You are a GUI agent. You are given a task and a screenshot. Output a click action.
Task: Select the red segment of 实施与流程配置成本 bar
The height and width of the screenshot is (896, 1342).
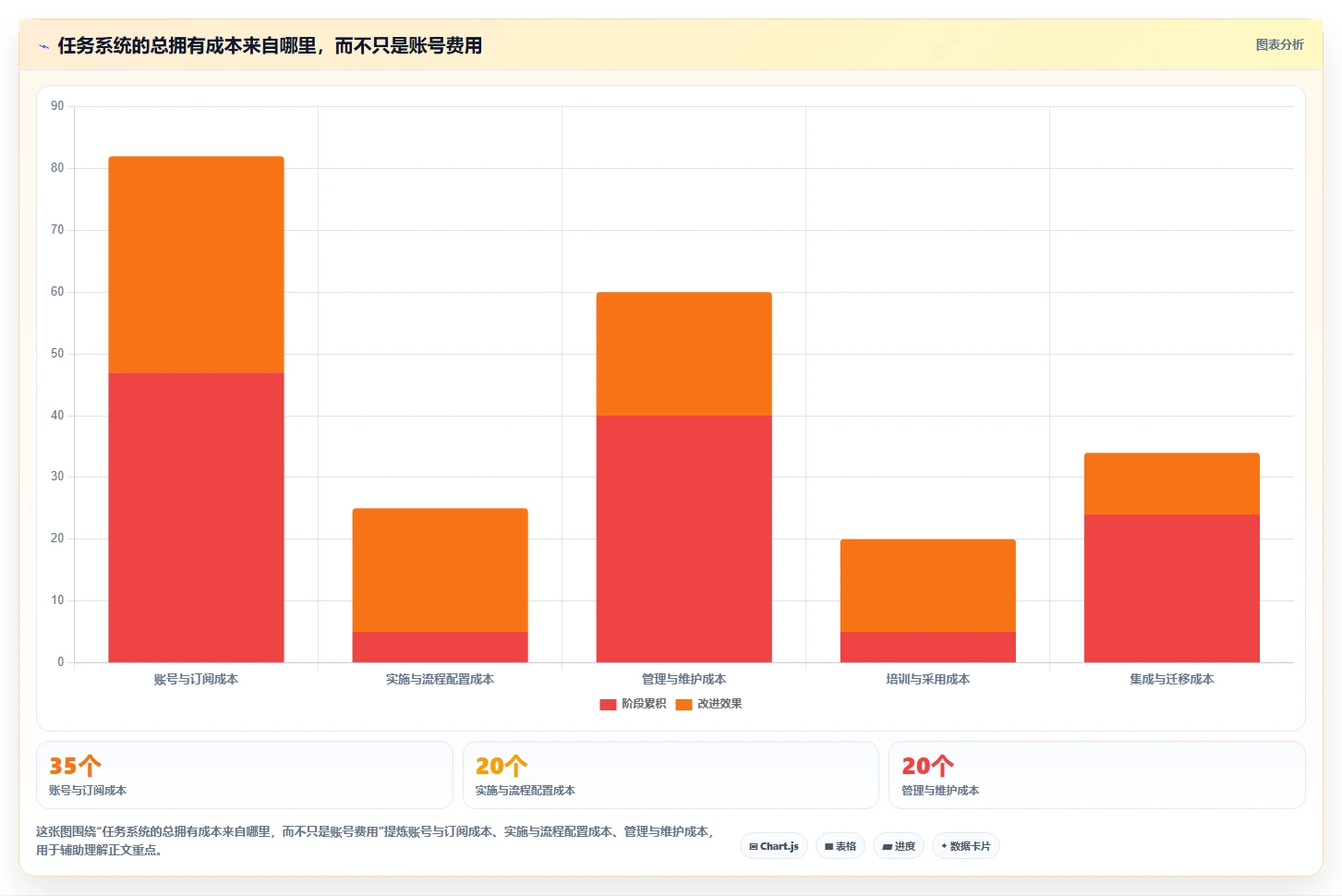[440, 647]
